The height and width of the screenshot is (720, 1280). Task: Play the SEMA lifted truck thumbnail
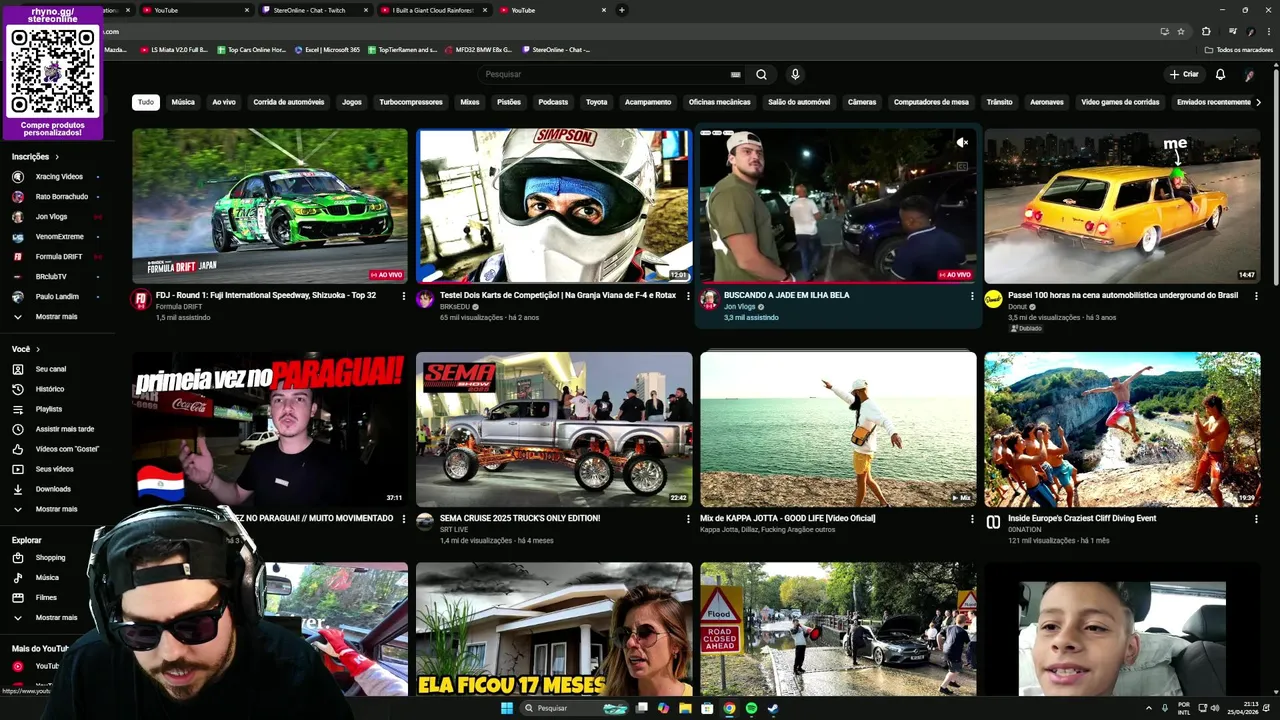click(x=554, y=429)
